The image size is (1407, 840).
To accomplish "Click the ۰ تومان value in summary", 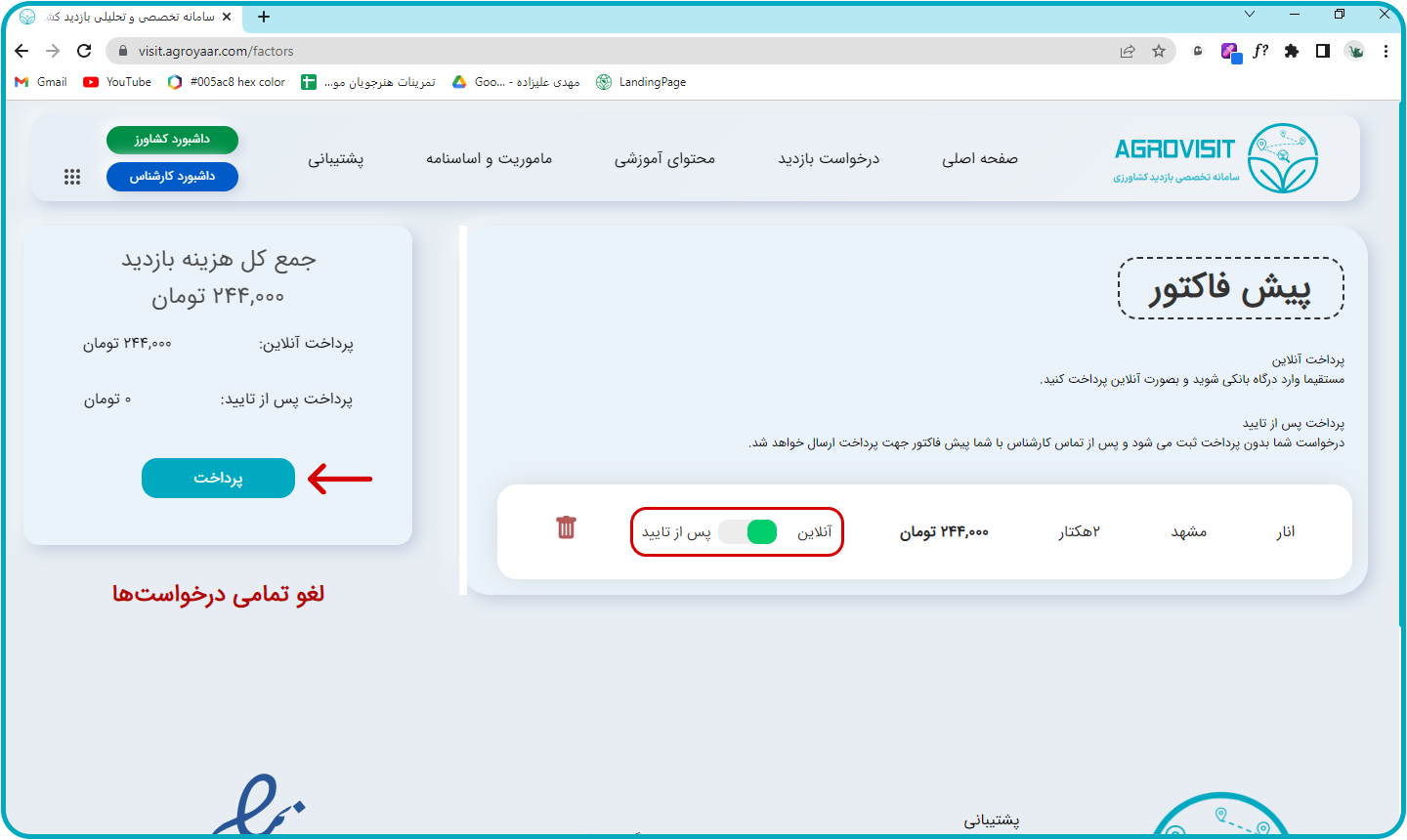I will pos(107,399).
